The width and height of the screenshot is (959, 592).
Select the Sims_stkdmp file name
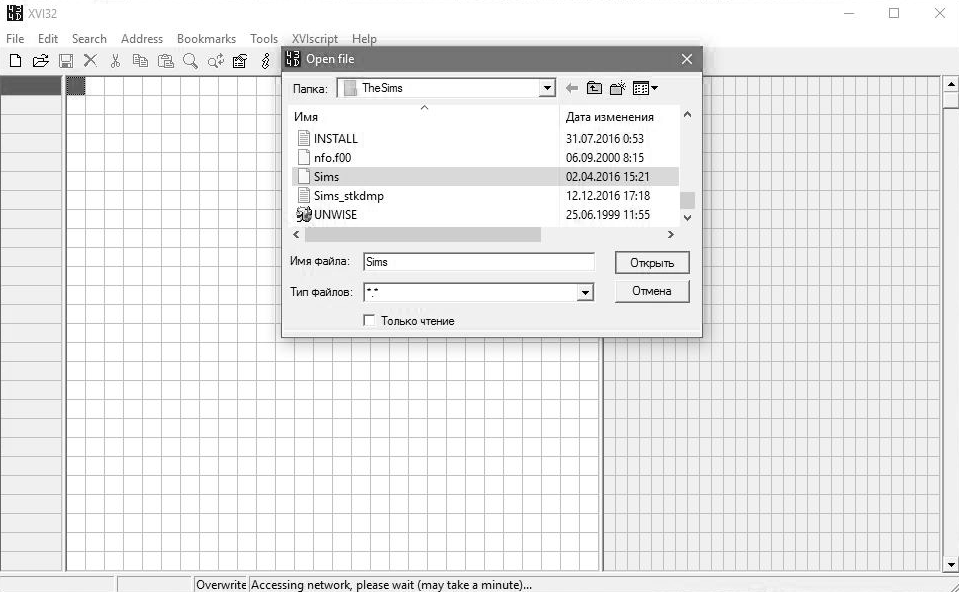point(349,196)
